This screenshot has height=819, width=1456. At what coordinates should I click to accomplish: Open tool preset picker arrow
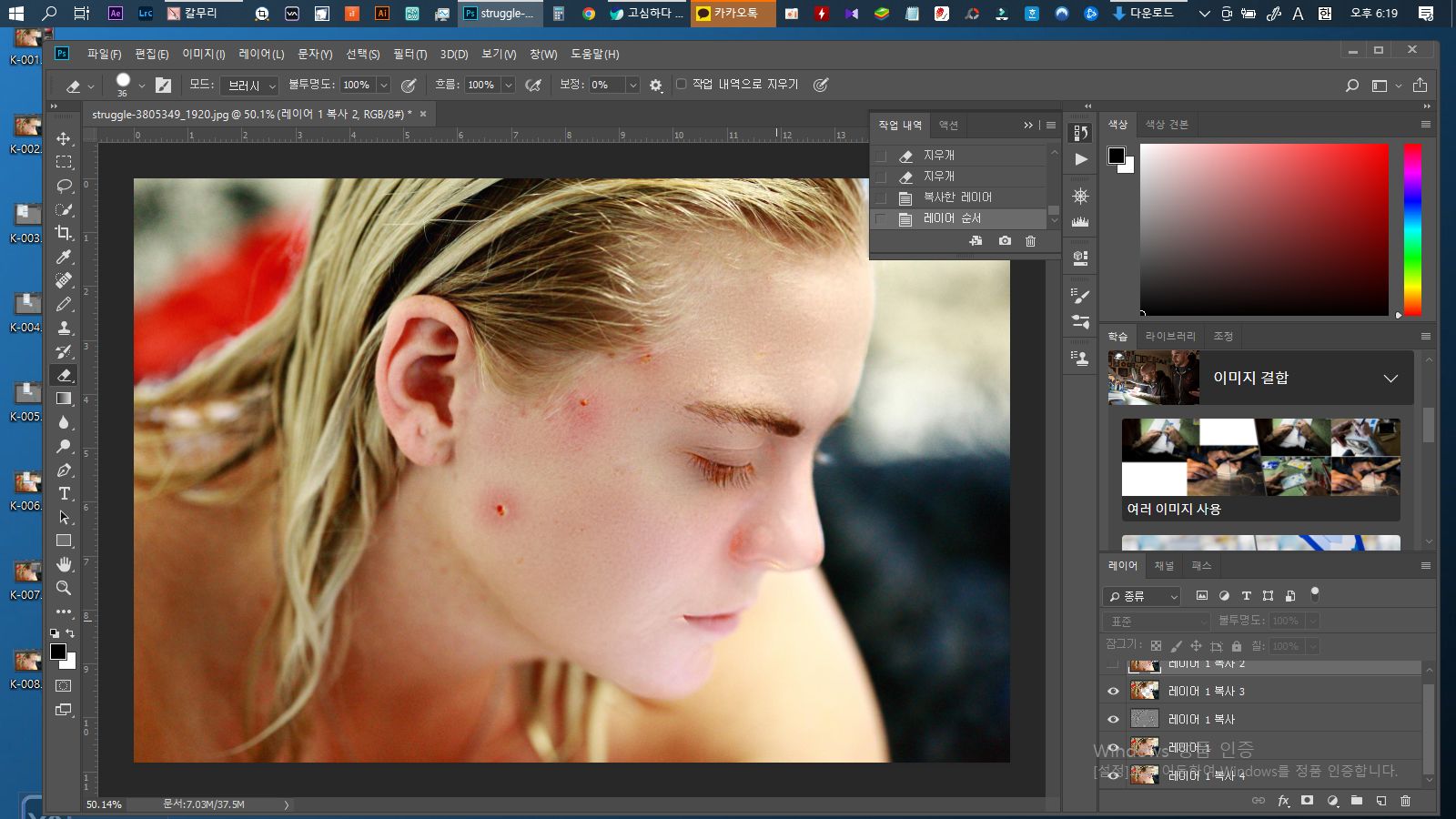click(x=90, y=86)
